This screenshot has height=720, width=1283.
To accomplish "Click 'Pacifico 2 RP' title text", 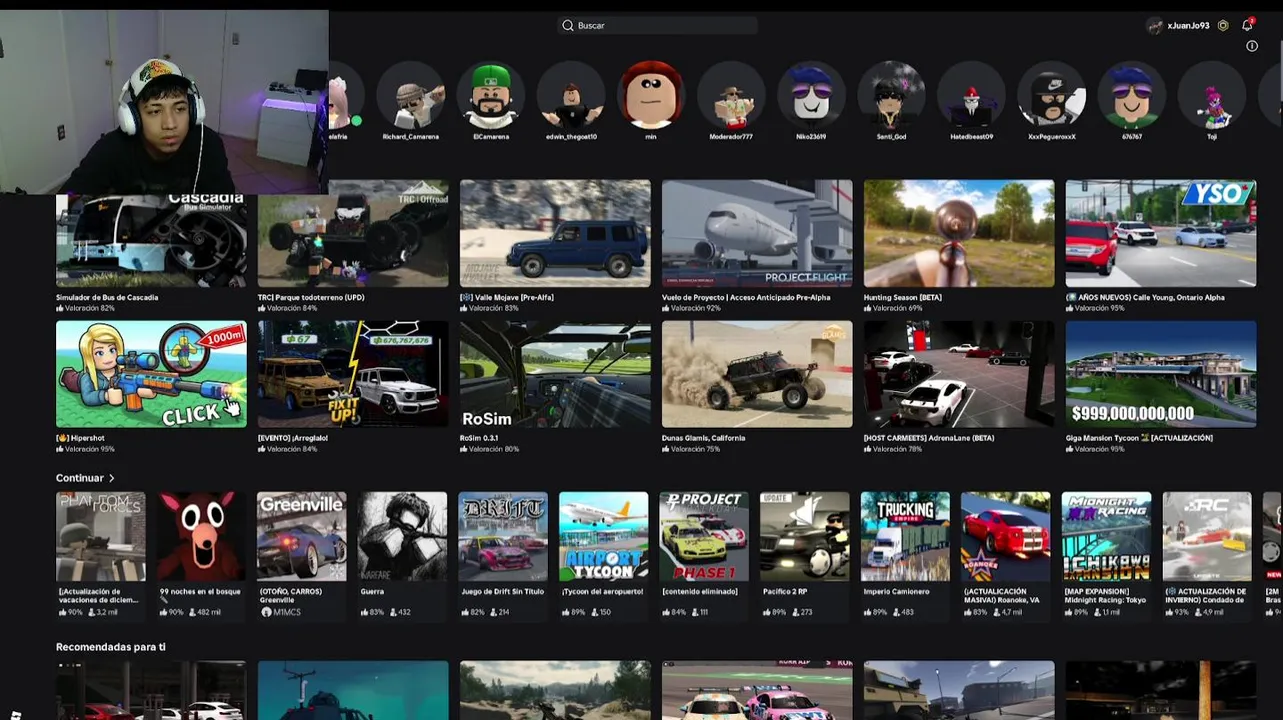I will 785,592.
